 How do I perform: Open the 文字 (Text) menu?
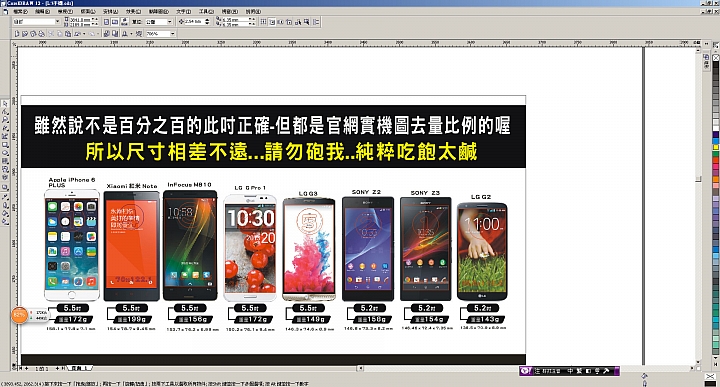(x=183, y=11)
